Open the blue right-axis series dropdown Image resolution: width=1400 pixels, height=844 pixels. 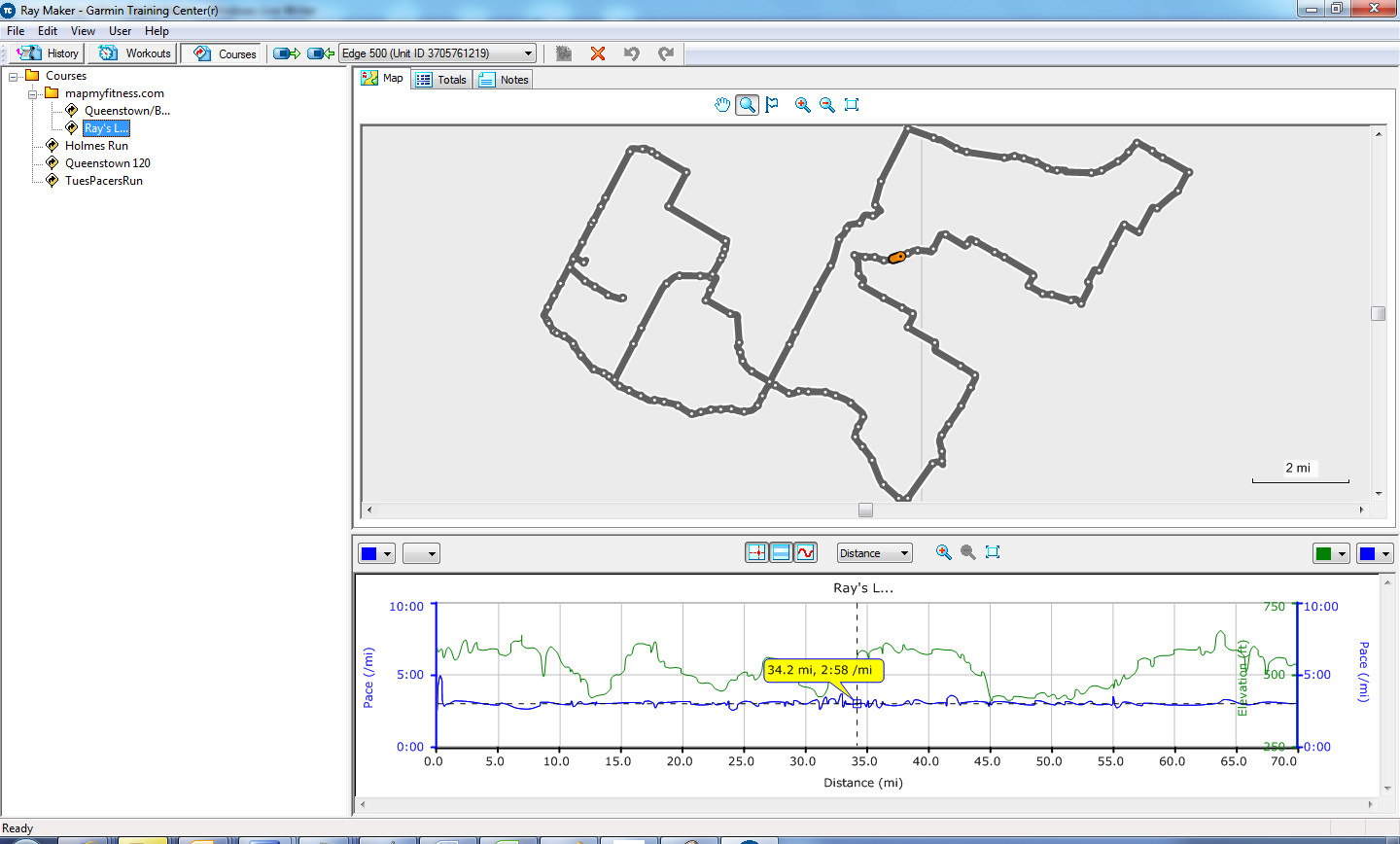click(x=1376, y=553)
